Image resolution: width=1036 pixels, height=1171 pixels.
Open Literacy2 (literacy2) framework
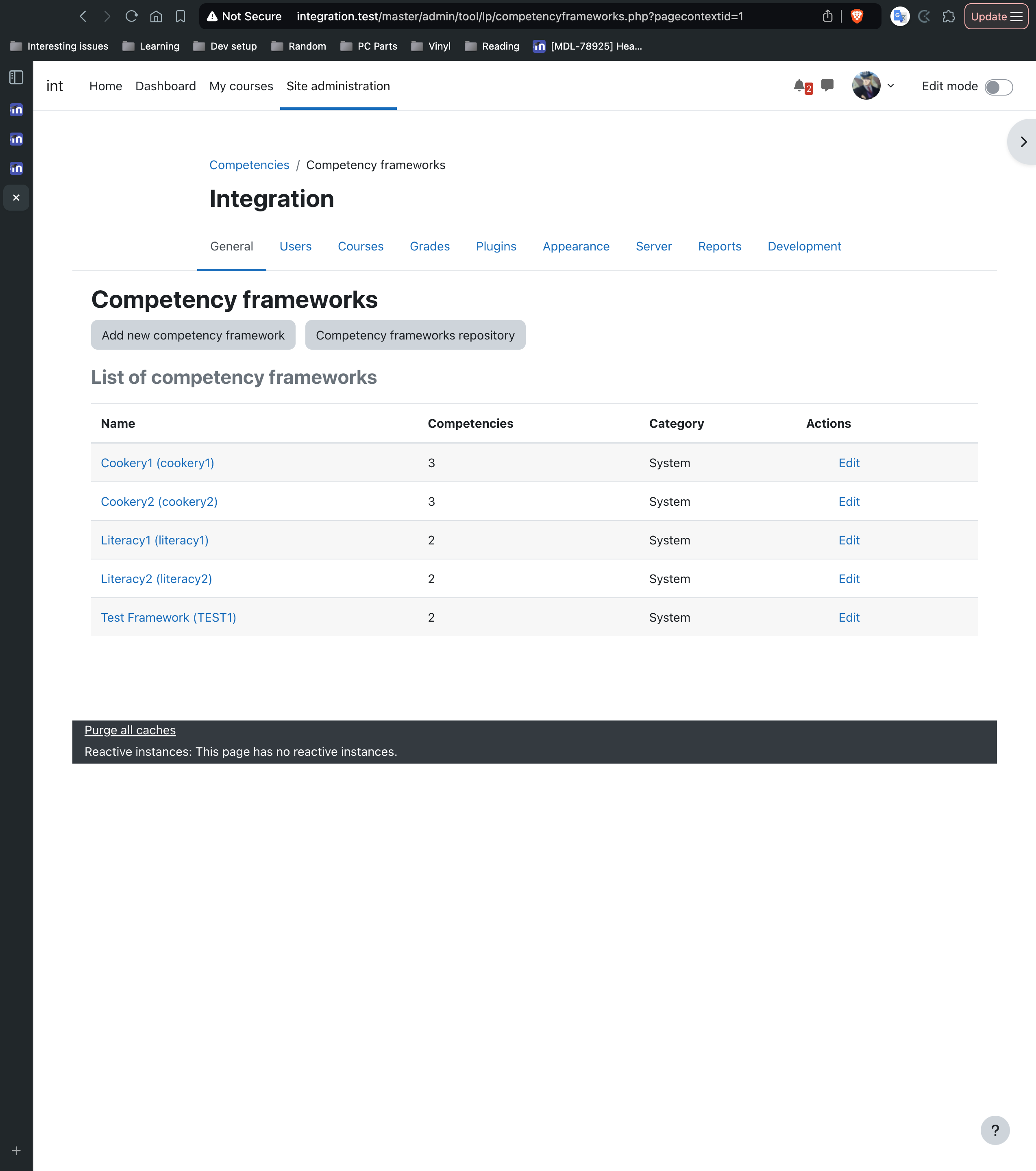click(157, 579)
